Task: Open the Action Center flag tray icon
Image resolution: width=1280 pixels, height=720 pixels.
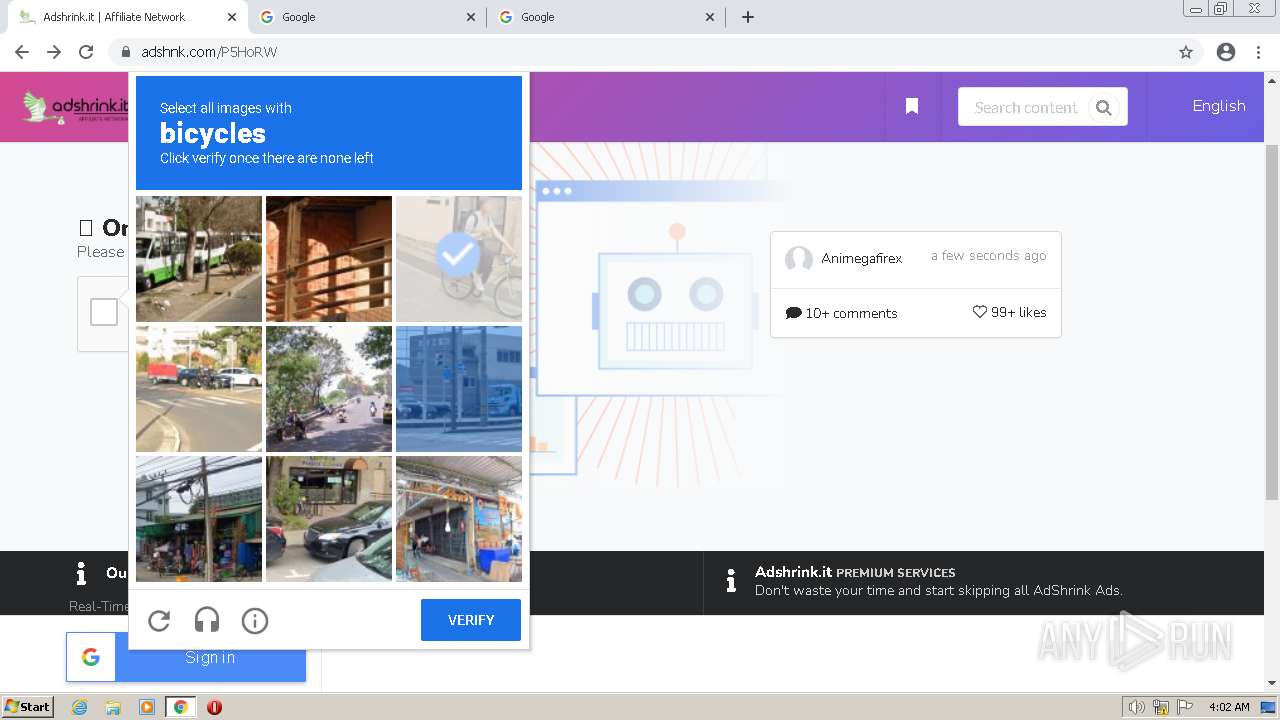Action: (x=1185, y=707)
